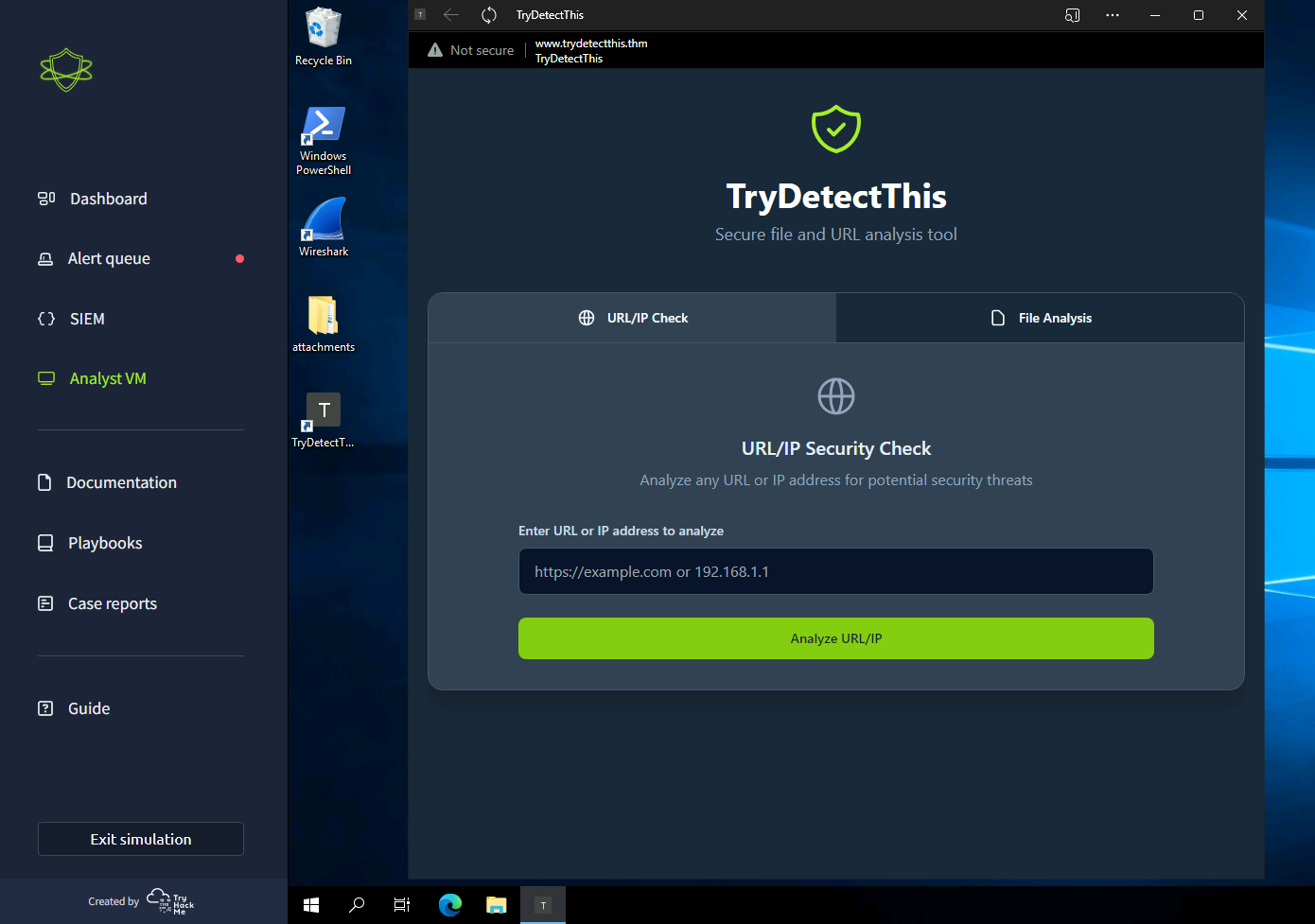The image size is (1315, 924).
Task: Open Windows taskbar search
Action: click(357, 905)
